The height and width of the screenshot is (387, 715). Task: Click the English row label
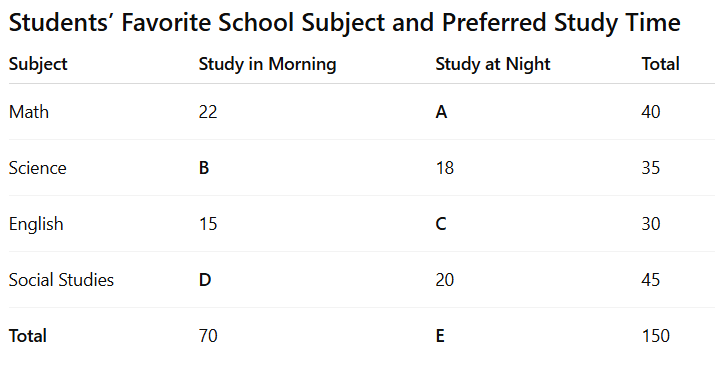36,224
